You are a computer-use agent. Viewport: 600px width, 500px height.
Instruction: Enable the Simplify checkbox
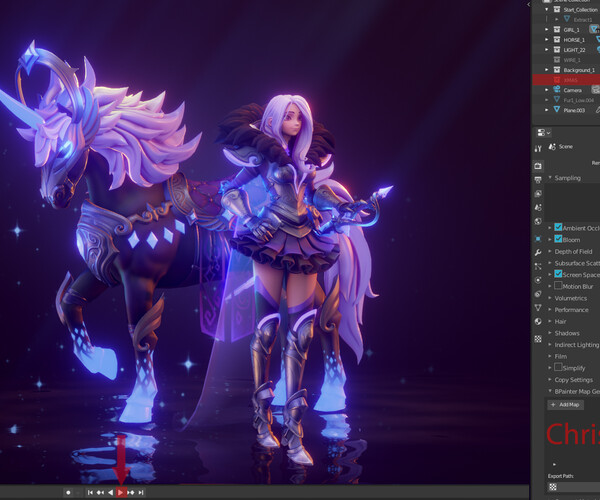point(558,367)
